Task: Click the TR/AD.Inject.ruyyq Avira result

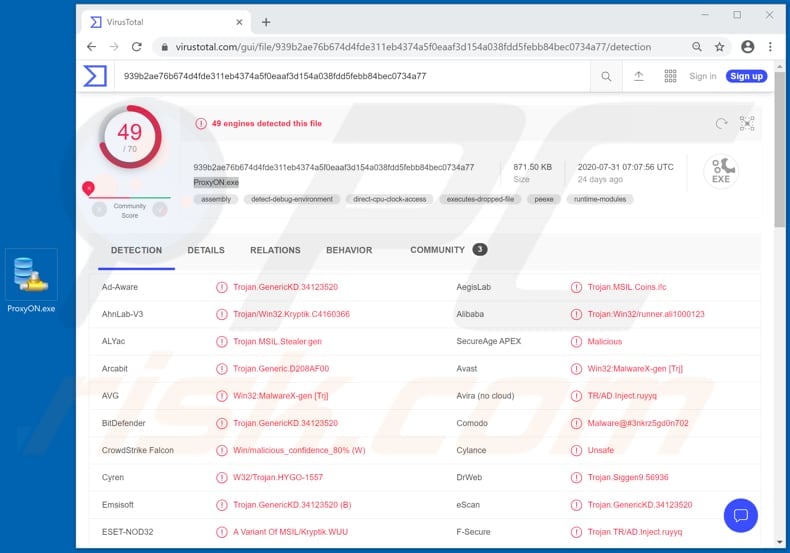Action: point(622,396)
